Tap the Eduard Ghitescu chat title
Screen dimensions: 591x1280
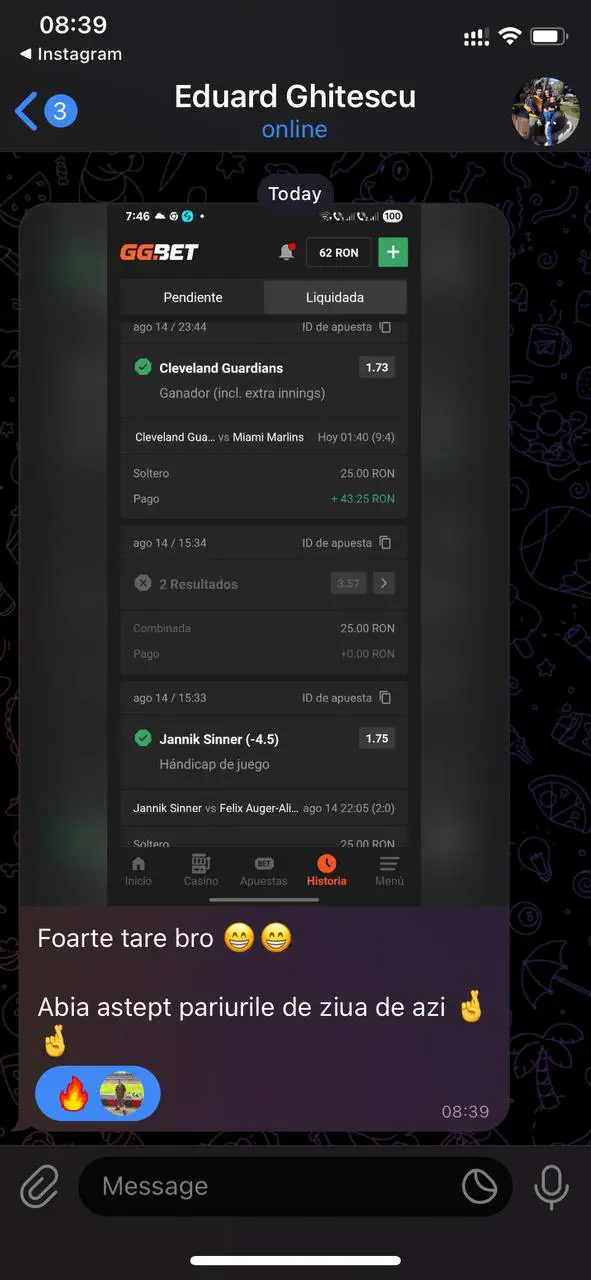295,97
